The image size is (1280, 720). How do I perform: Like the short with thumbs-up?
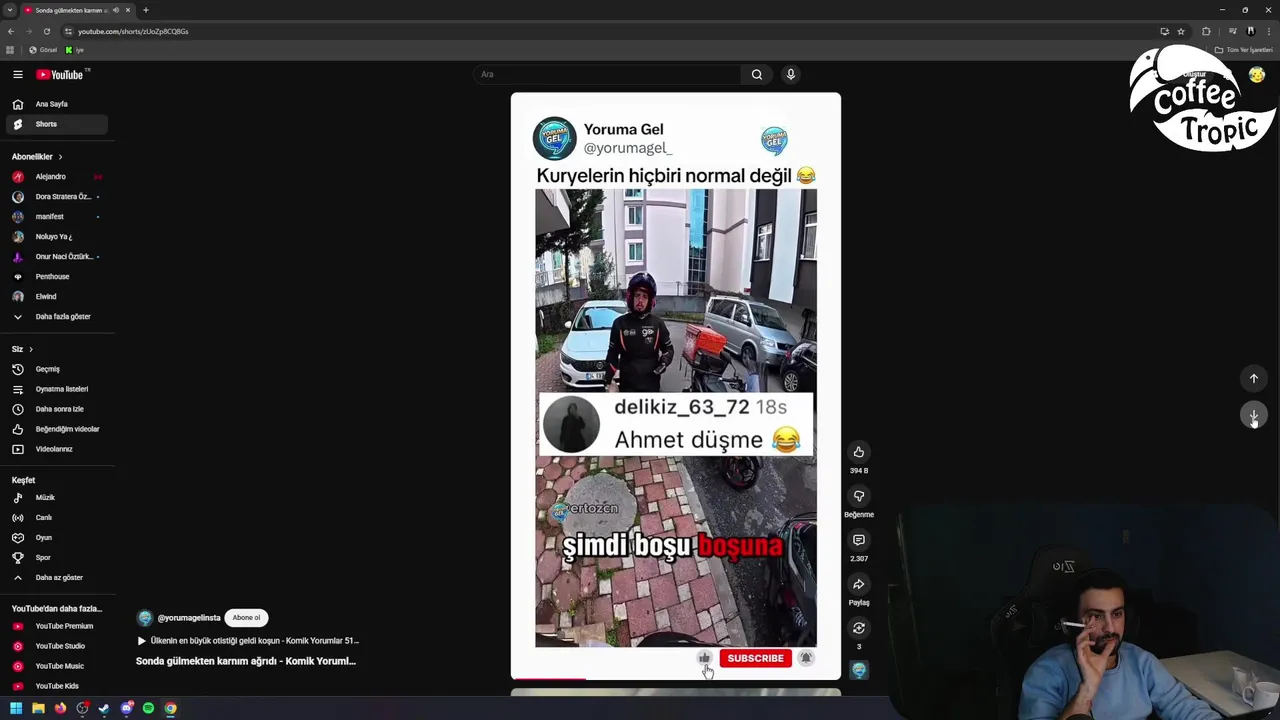pyautogui.click(x=858, y=452)
